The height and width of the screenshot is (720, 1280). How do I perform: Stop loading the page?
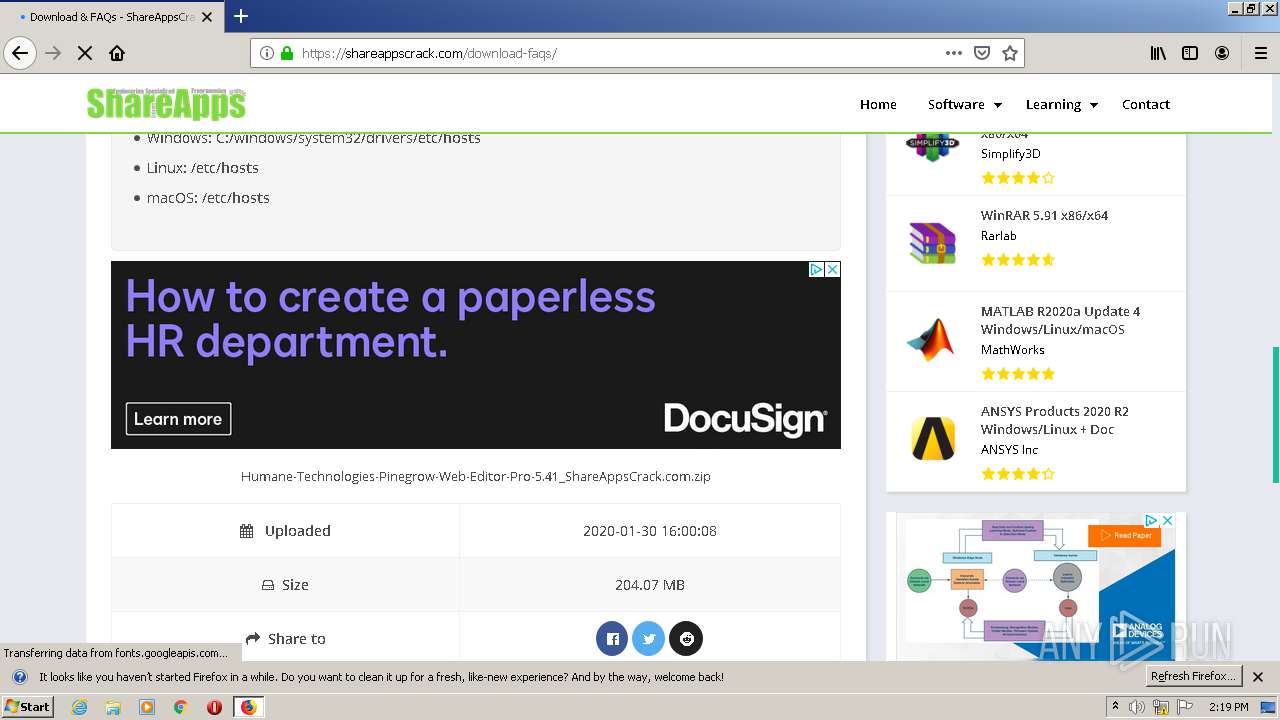click(85, 53)
